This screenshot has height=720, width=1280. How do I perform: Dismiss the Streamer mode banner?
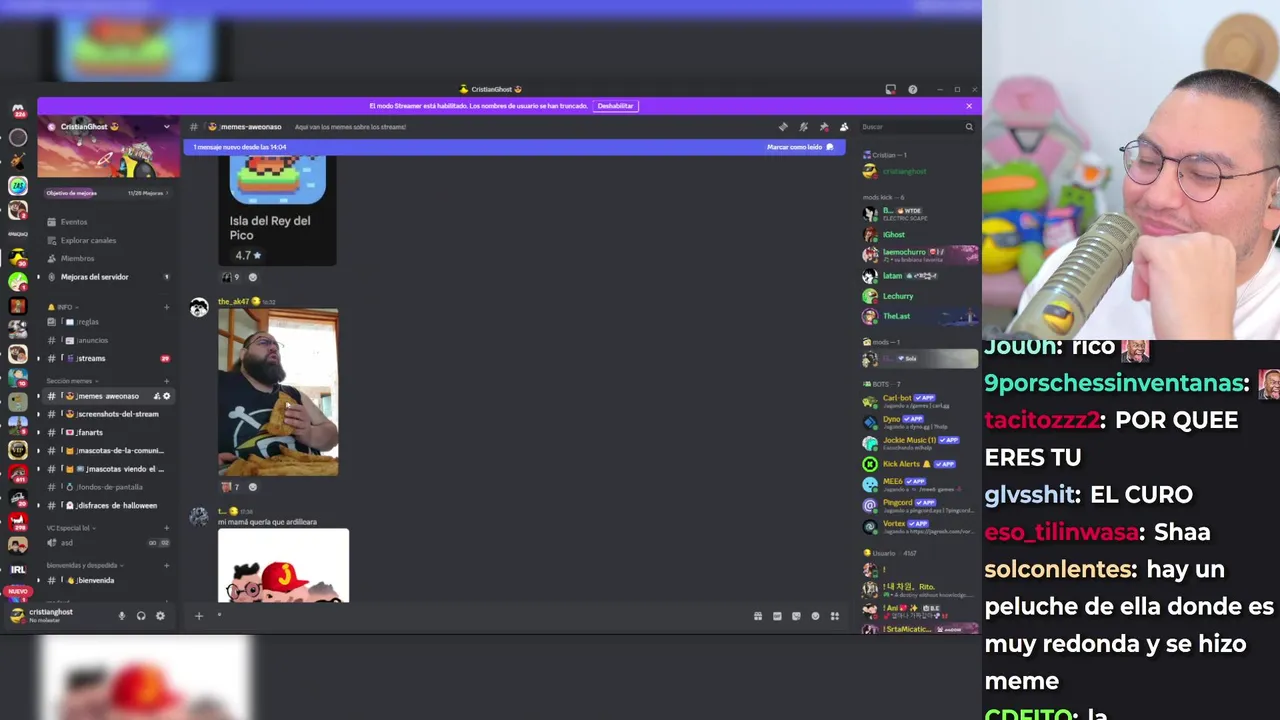(968, 106)
